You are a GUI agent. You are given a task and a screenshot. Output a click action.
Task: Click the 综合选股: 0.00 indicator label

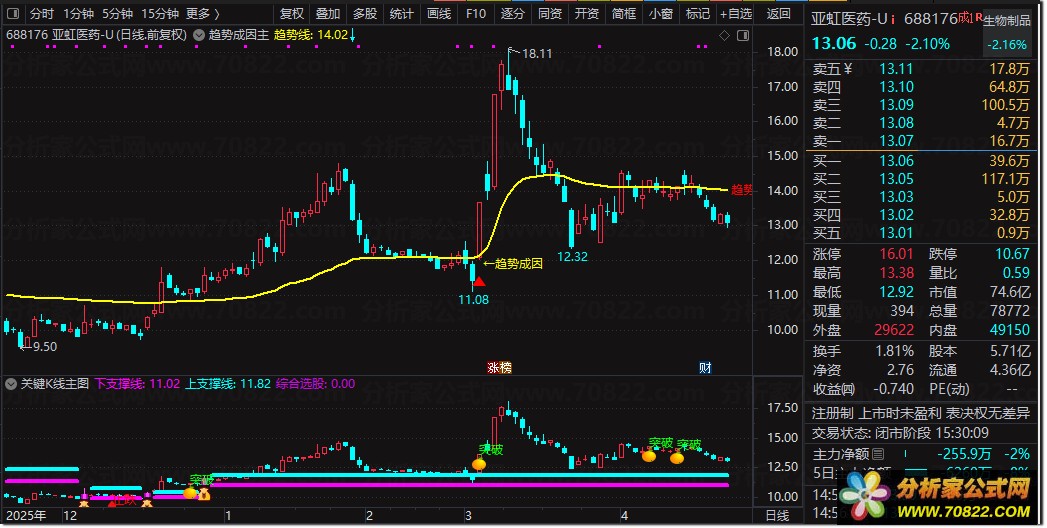[x=315, y=384]
